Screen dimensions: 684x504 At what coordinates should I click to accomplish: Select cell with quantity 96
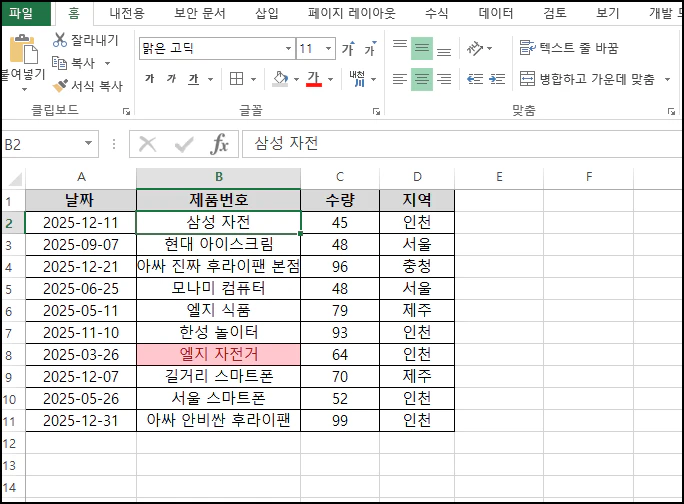pyautogui.click(x=340, y=266)
